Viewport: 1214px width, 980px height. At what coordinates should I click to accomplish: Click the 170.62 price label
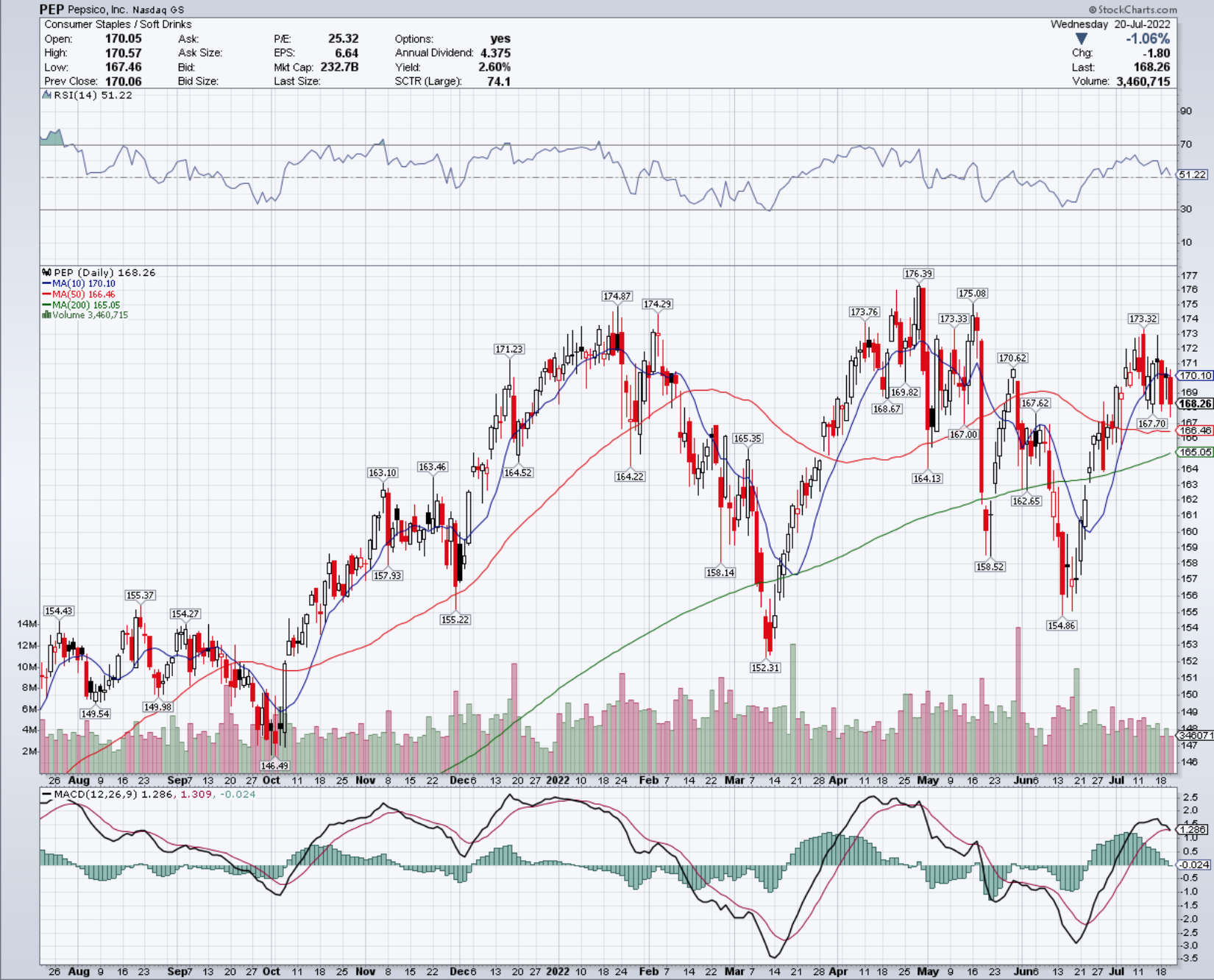[x=1012, y=358]
